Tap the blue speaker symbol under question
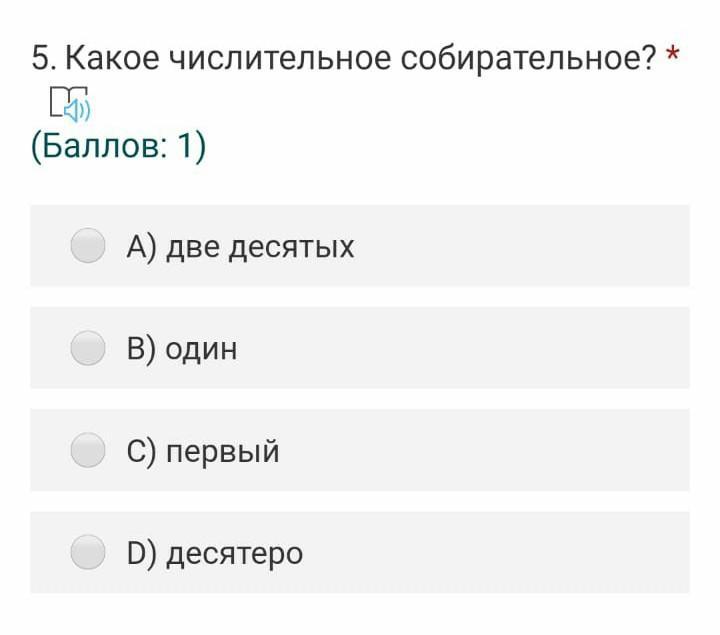720x635 pixels. click(x=77, y=111)
